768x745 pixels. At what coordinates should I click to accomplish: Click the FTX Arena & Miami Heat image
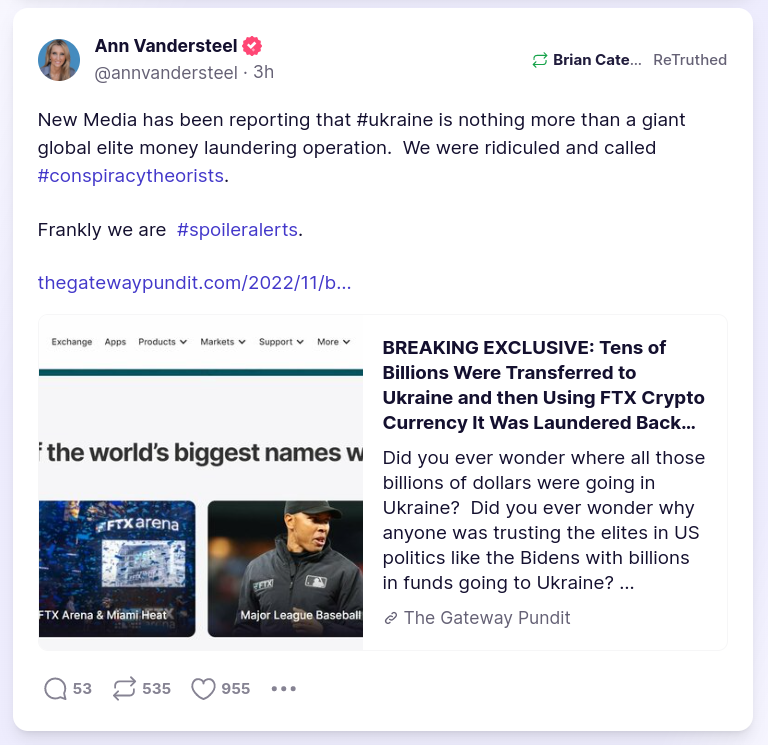[116, 568]
